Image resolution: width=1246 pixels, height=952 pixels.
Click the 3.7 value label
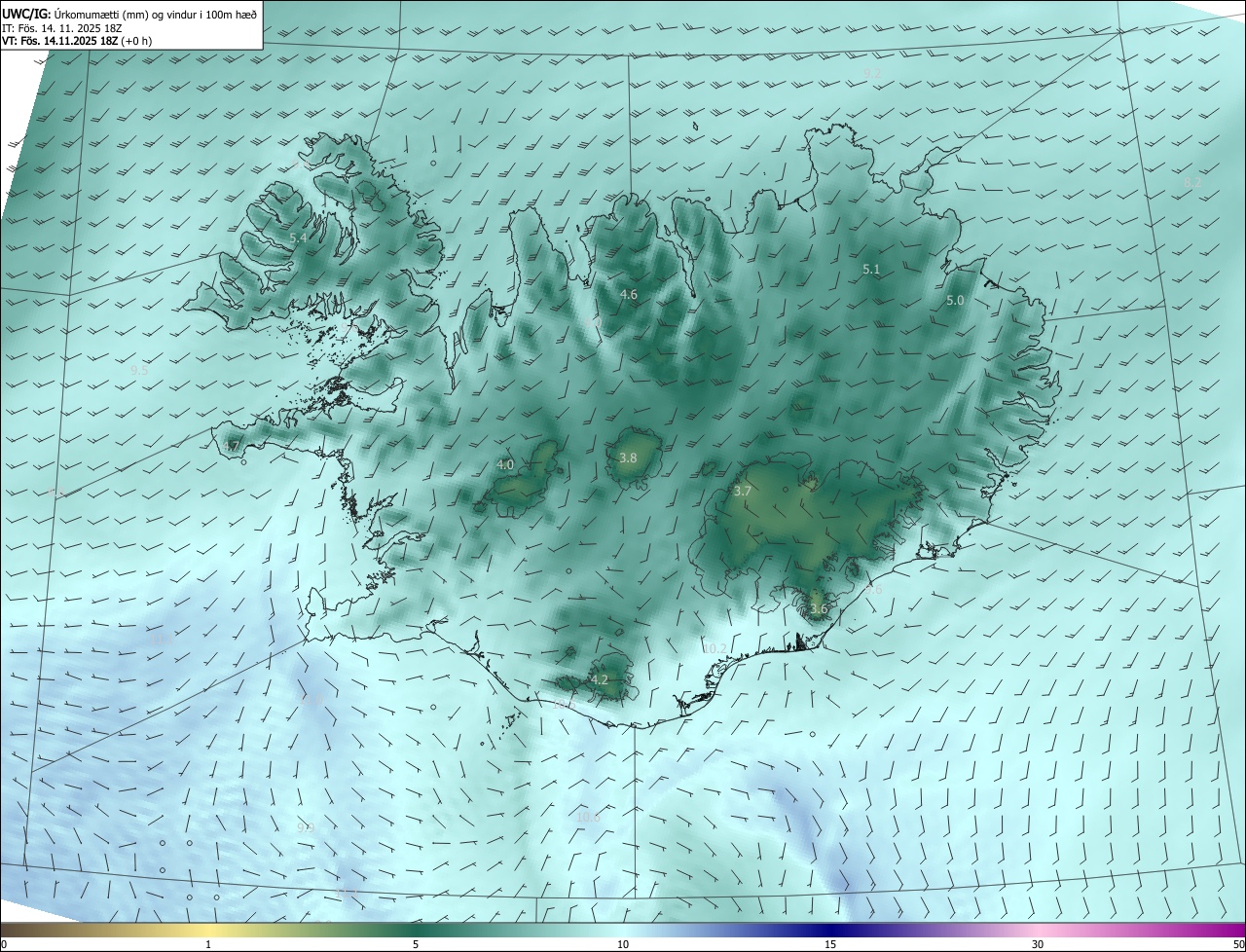click(742, 492)
